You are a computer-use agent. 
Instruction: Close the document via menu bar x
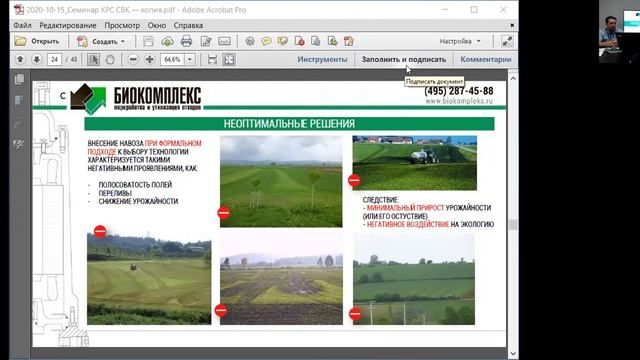(x=512, y=25)
